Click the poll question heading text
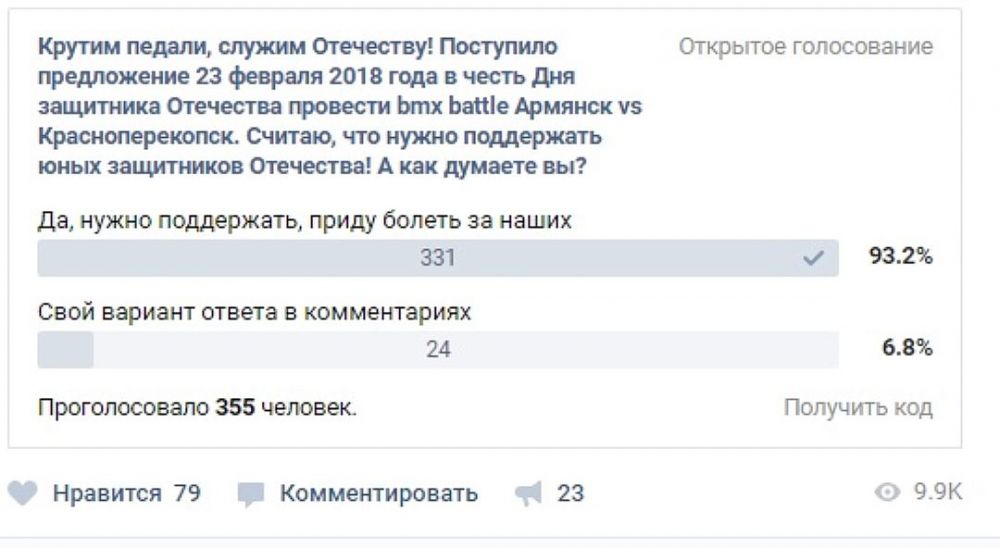Viewport: 1000px width, 548px height. coord(340,107)
